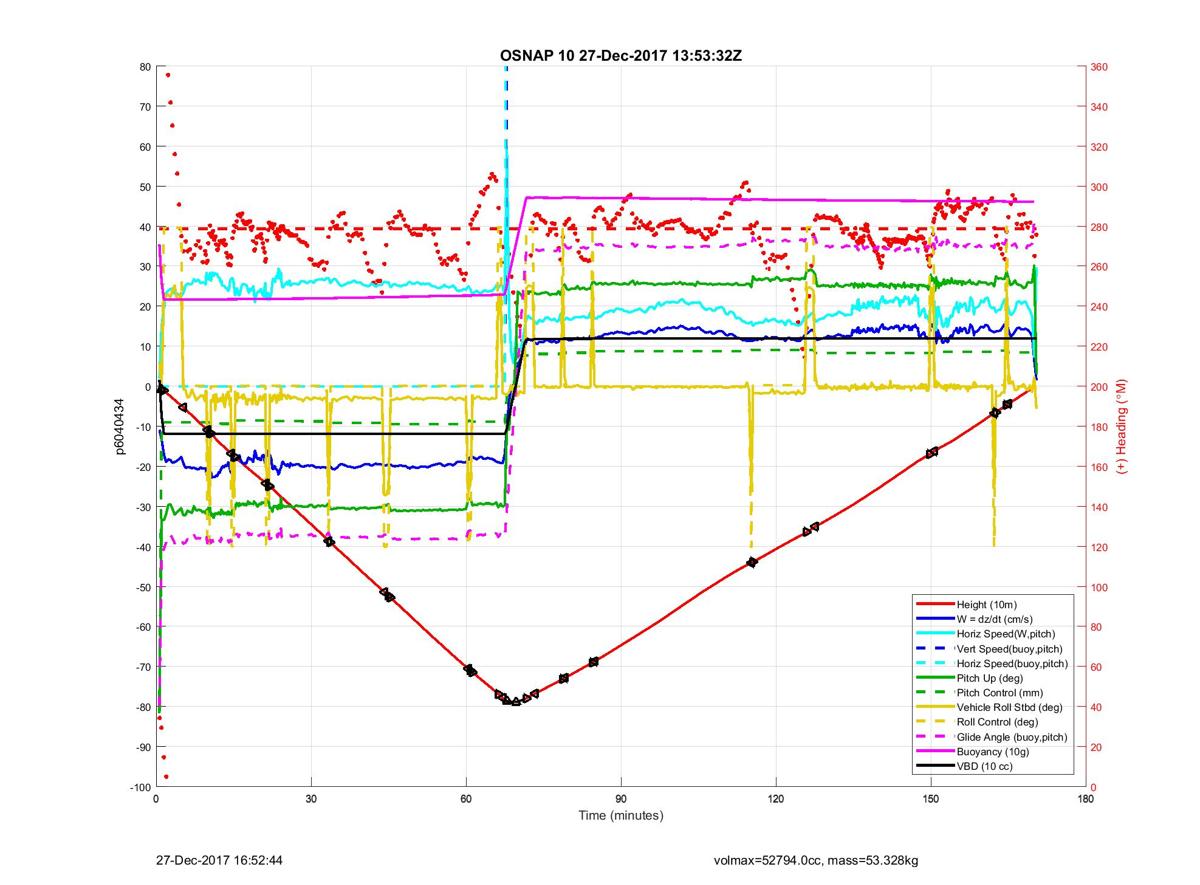Select legend entry "Horiz Speed(W,pitch)"
This screenshot has width=1200, height=885.
point(1006,634)
